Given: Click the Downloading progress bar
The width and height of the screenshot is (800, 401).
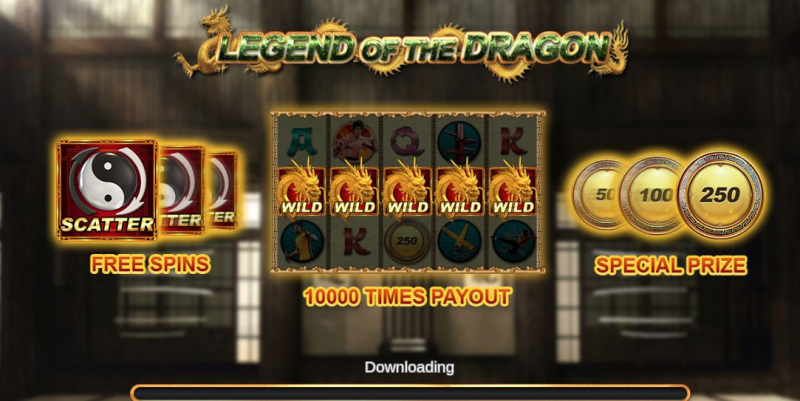Looking at the screenshot, I should (x=410, y=393).
